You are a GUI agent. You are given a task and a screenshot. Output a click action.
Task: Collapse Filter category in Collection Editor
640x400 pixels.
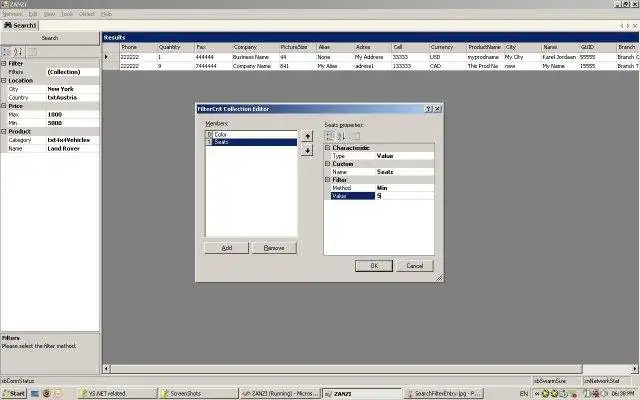(x=327, y=180)
